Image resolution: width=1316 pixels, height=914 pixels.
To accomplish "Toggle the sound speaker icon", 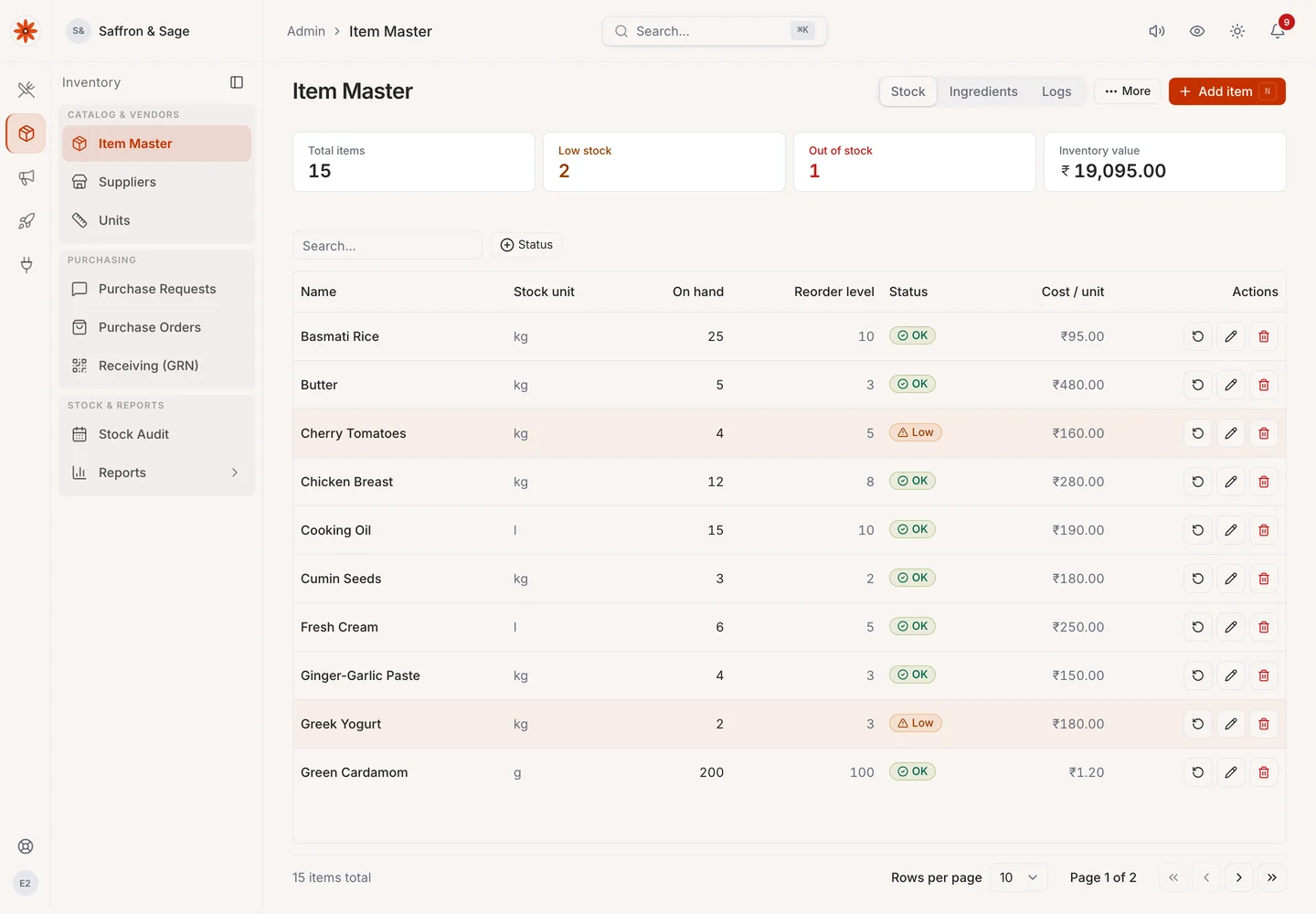I will 1157,31.
